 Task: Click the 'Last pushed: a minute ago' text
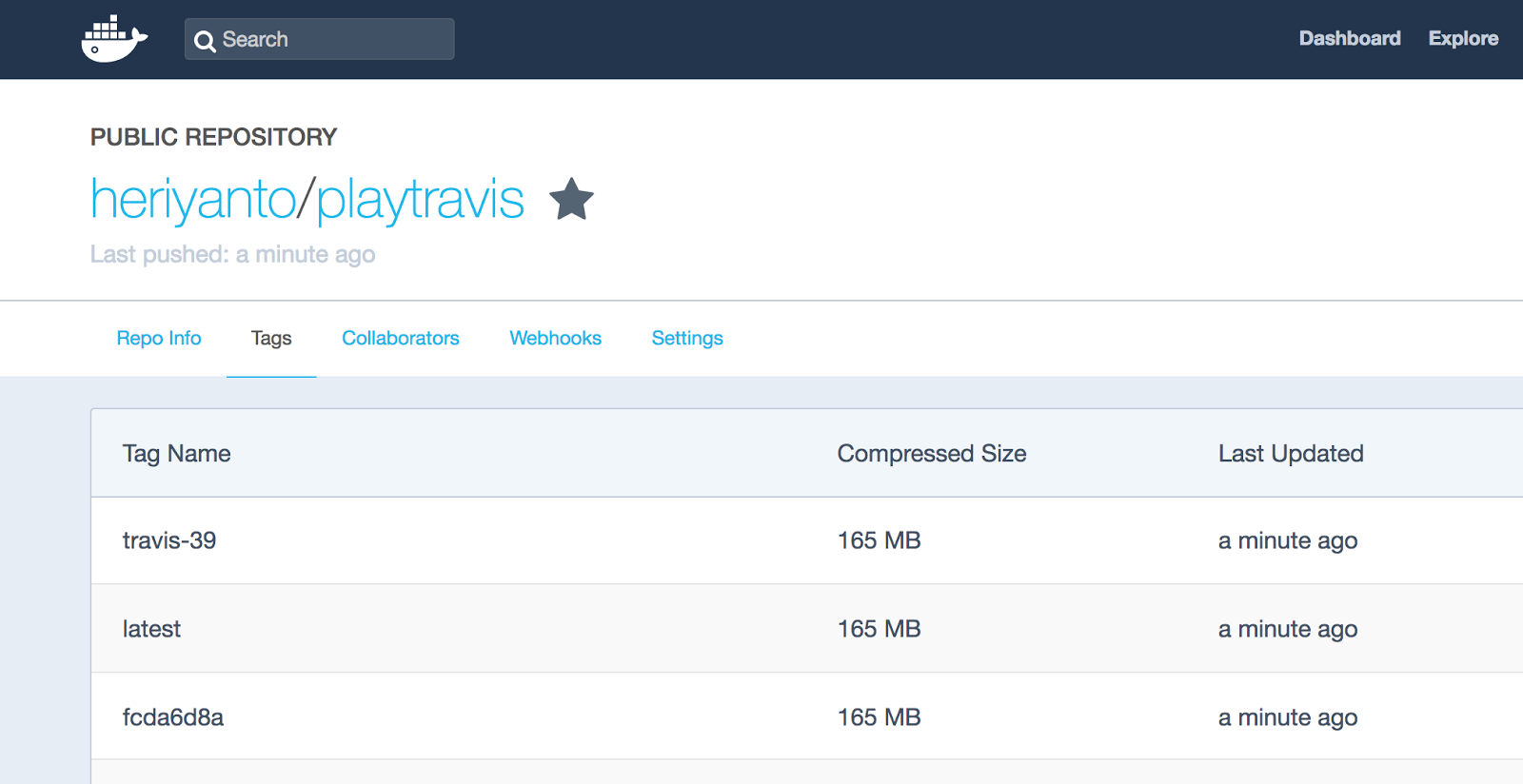coord(233,255)
